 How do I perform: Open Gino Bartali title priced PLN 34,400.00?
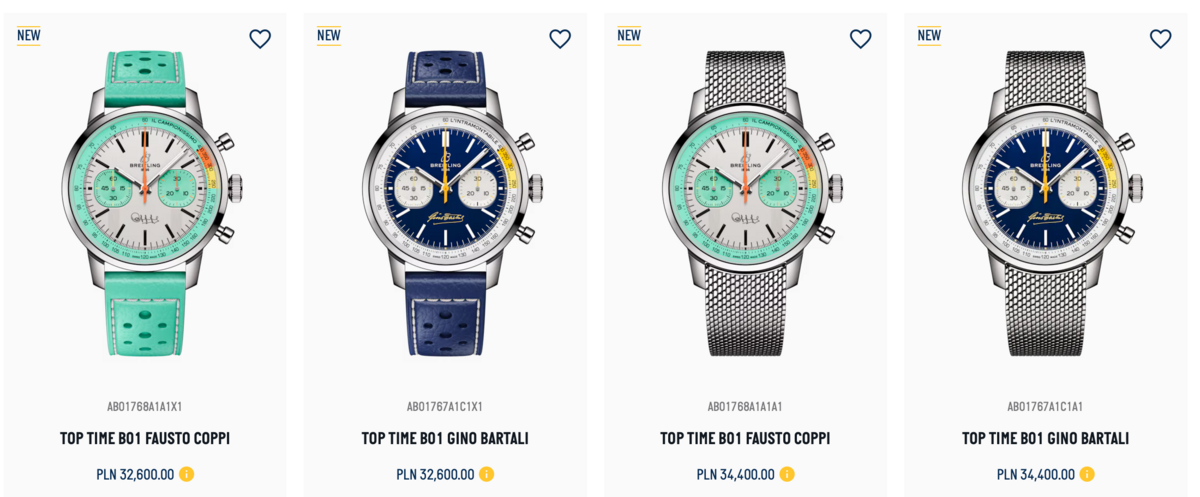[x=1045, y=439]
